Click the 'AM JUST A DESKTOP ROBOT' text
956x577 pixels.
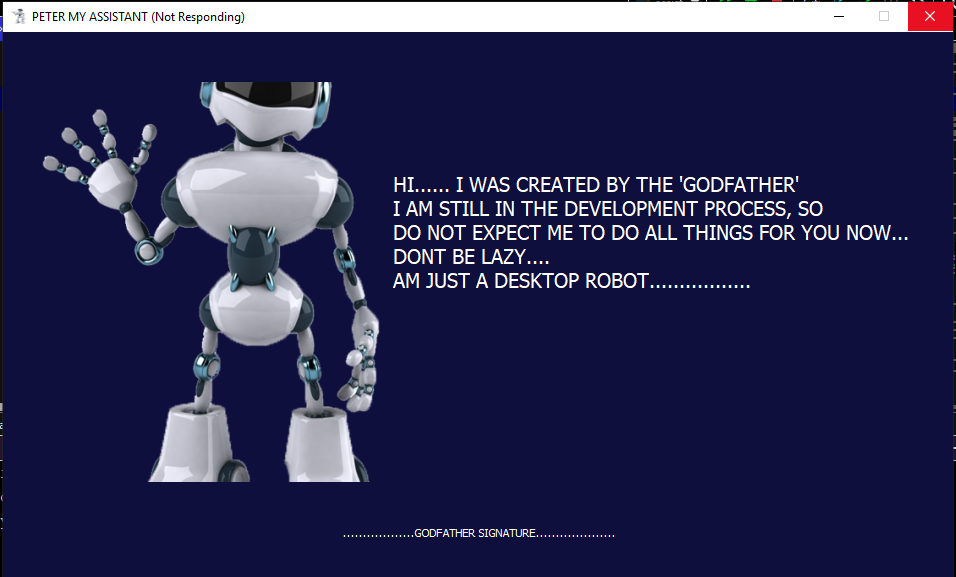(571, 281)
